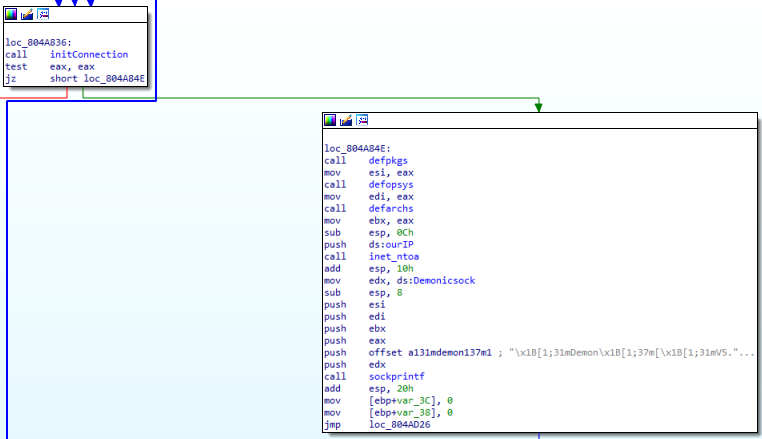Click the Demon string comment text
762x439 pixels.
coord(631,352)
